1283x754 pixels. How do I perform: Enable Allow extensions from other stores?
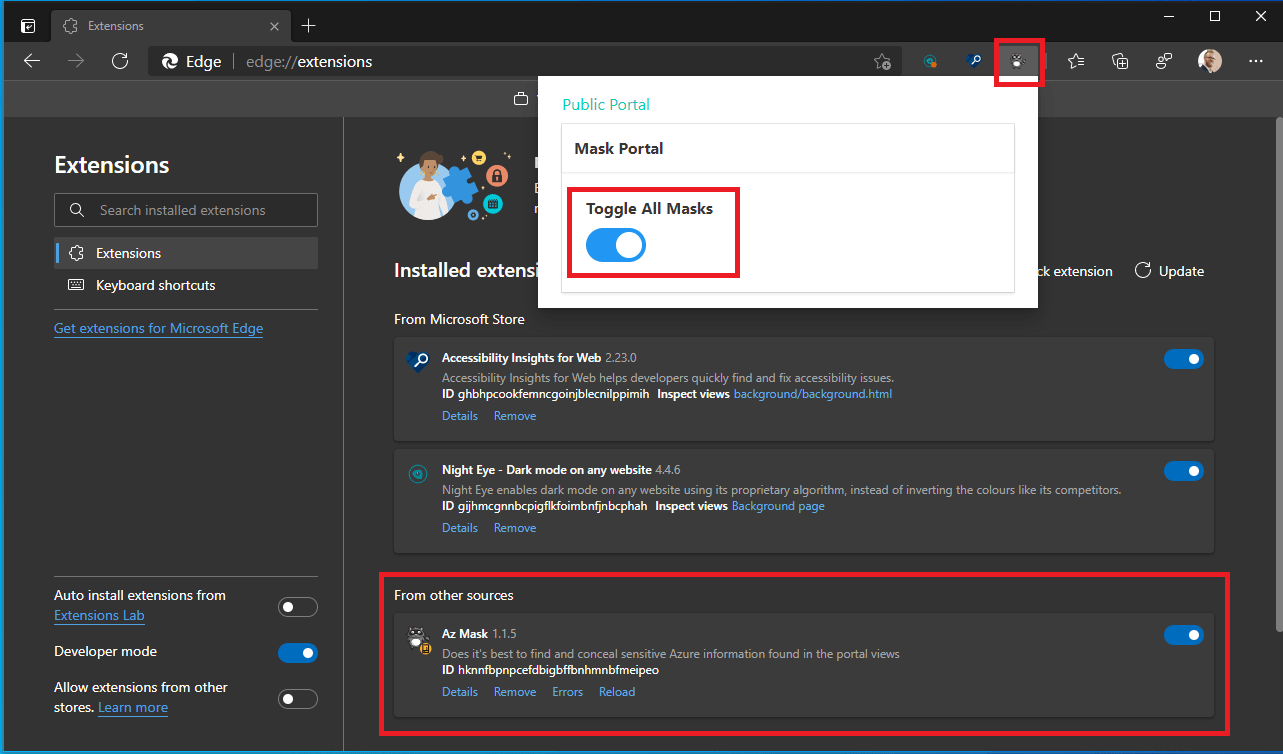click(x=297, y=698)
